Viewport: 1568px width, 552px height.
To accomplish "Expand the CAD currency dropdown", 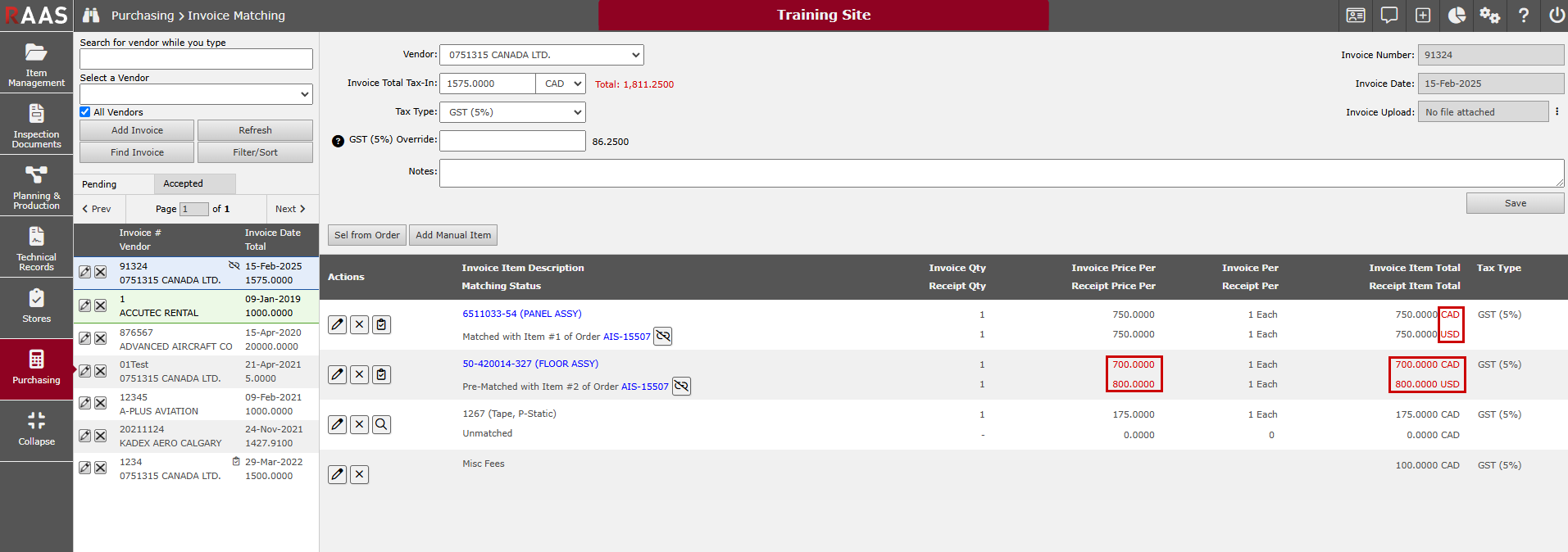I will [x=561, y=84].
